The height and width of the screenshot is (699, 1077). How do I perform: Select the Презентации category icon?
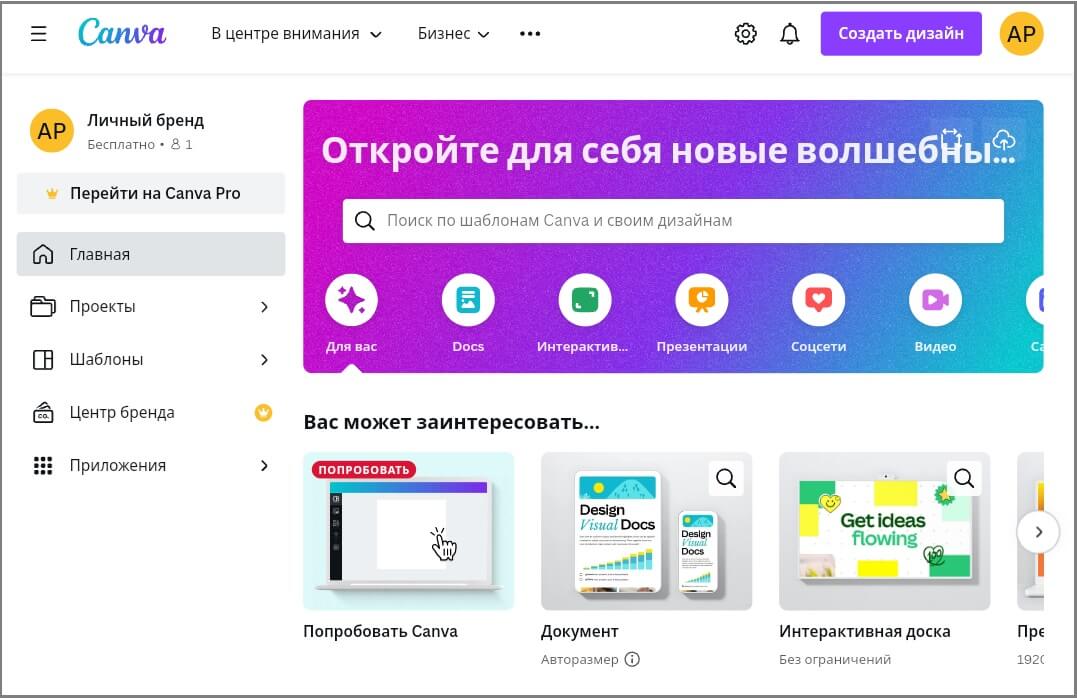(701, 299)
